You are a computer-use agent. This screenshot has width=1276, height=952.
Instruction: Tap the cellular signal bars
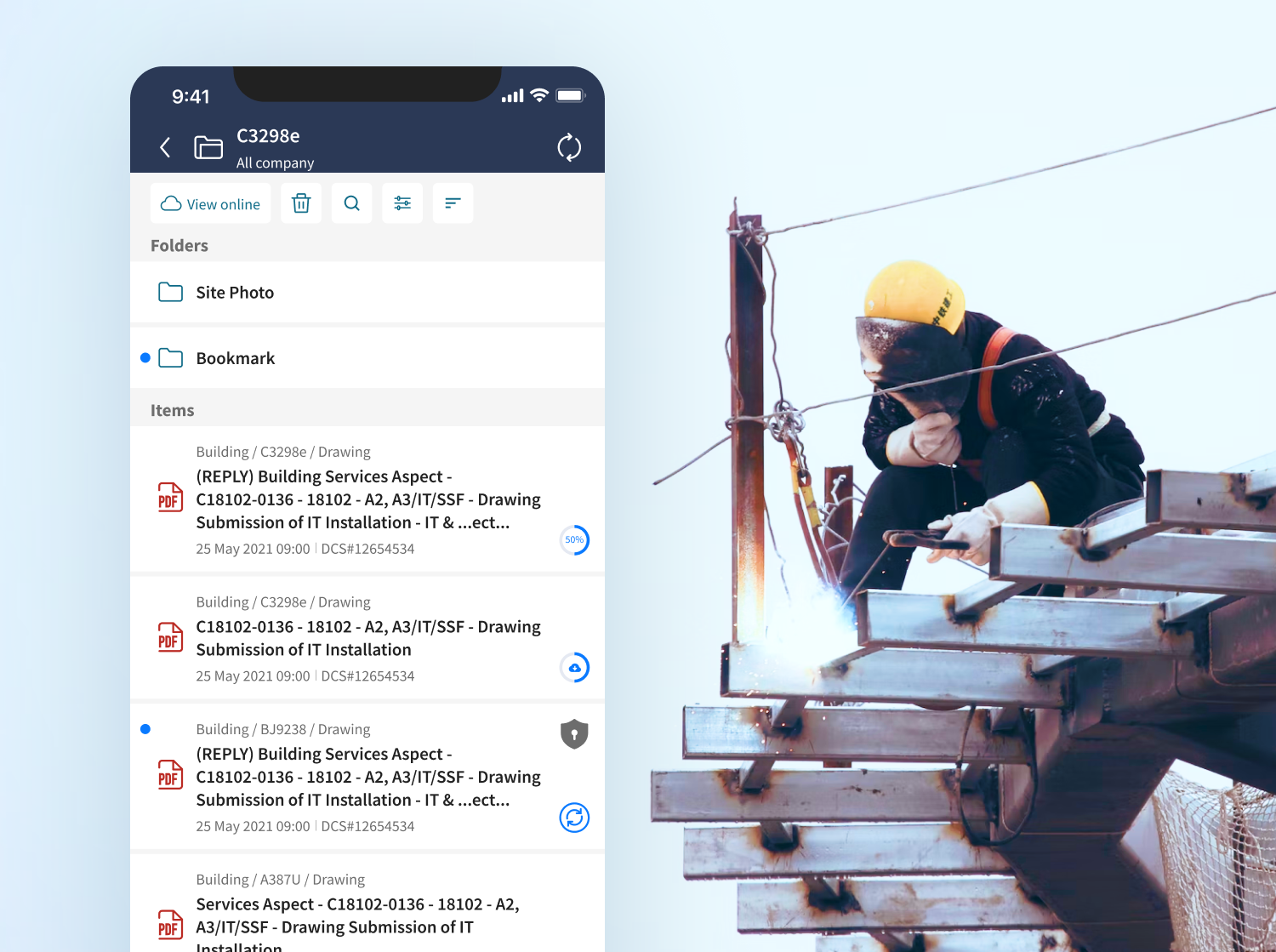tap(512, 96)
